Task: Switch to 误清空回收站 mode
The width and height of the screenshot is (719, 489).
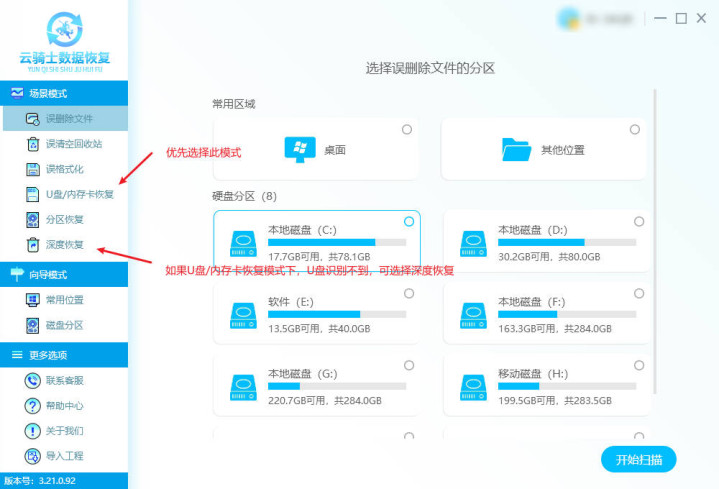Action: (x=64, y=144)
